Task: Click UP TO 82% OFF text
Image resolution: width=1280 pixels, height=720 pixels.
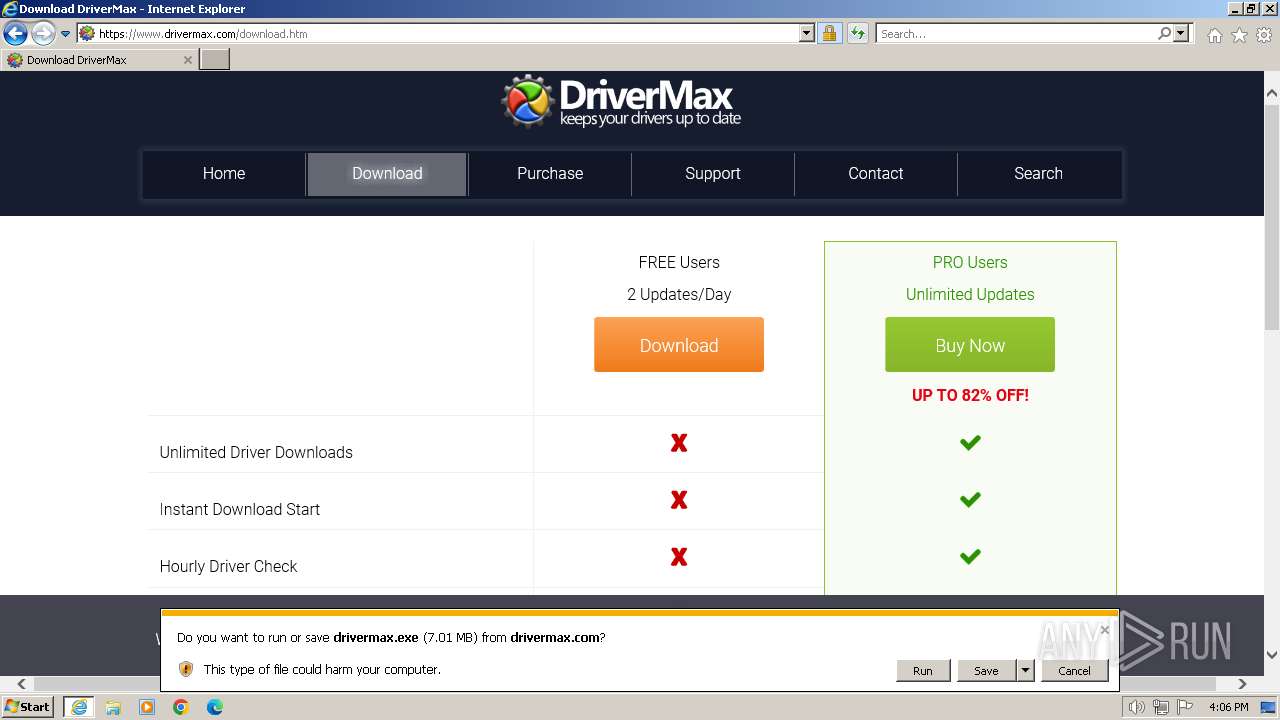Action: click(x=970, y=395)
